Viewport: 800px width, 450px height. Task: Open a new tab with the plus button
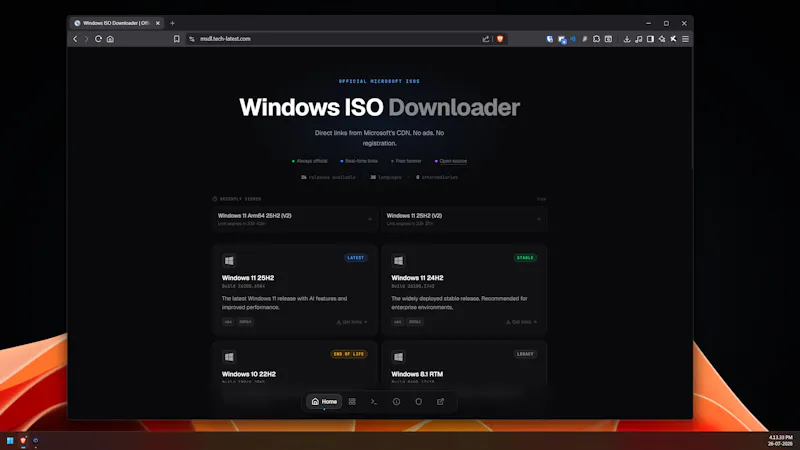click(x=172, y=23)
